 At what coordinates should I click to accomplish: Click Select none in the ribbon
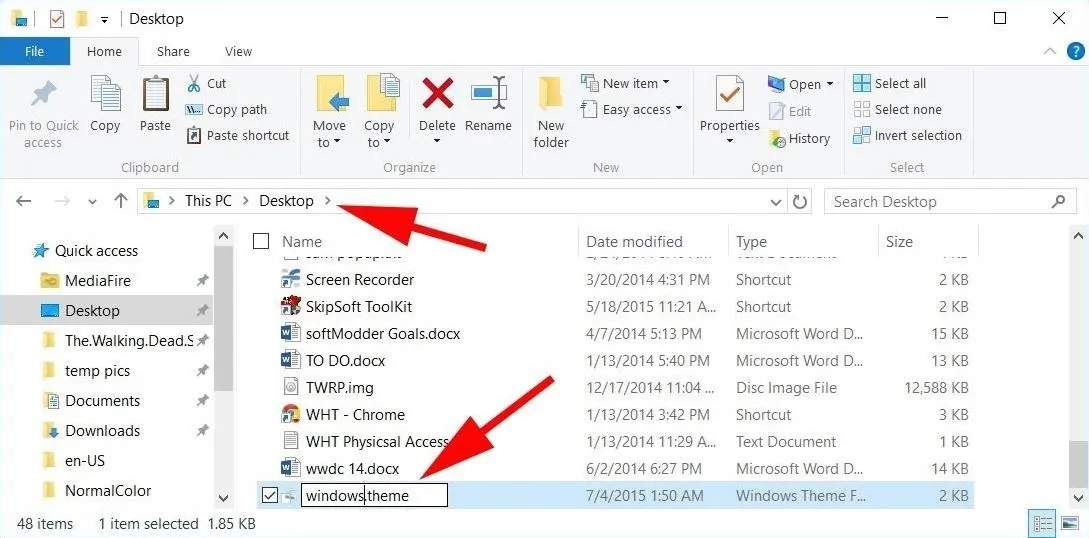coord(897,110)
